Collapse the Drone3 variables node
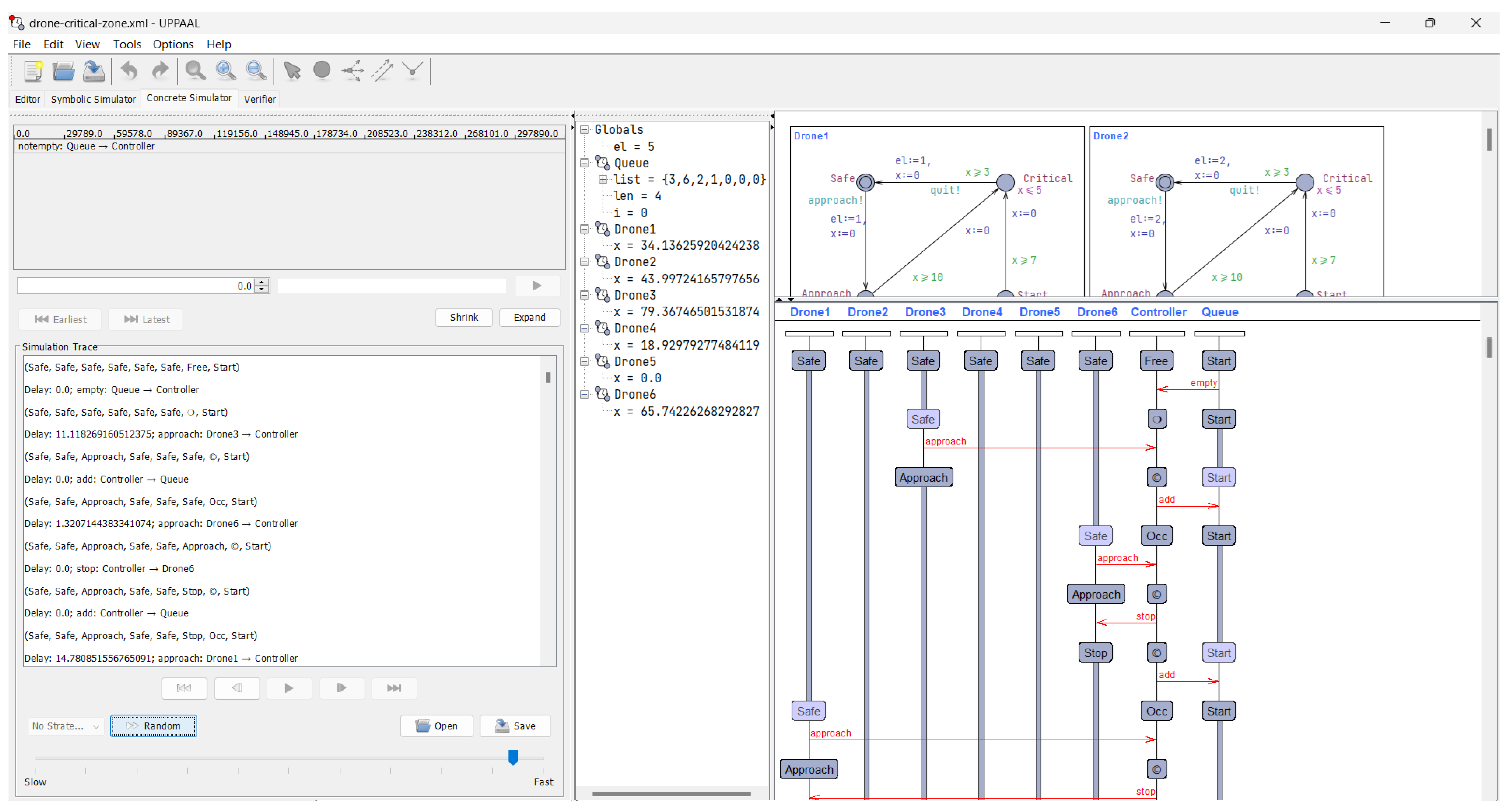This screenshot has height=812, width=1510. [584, 295]
